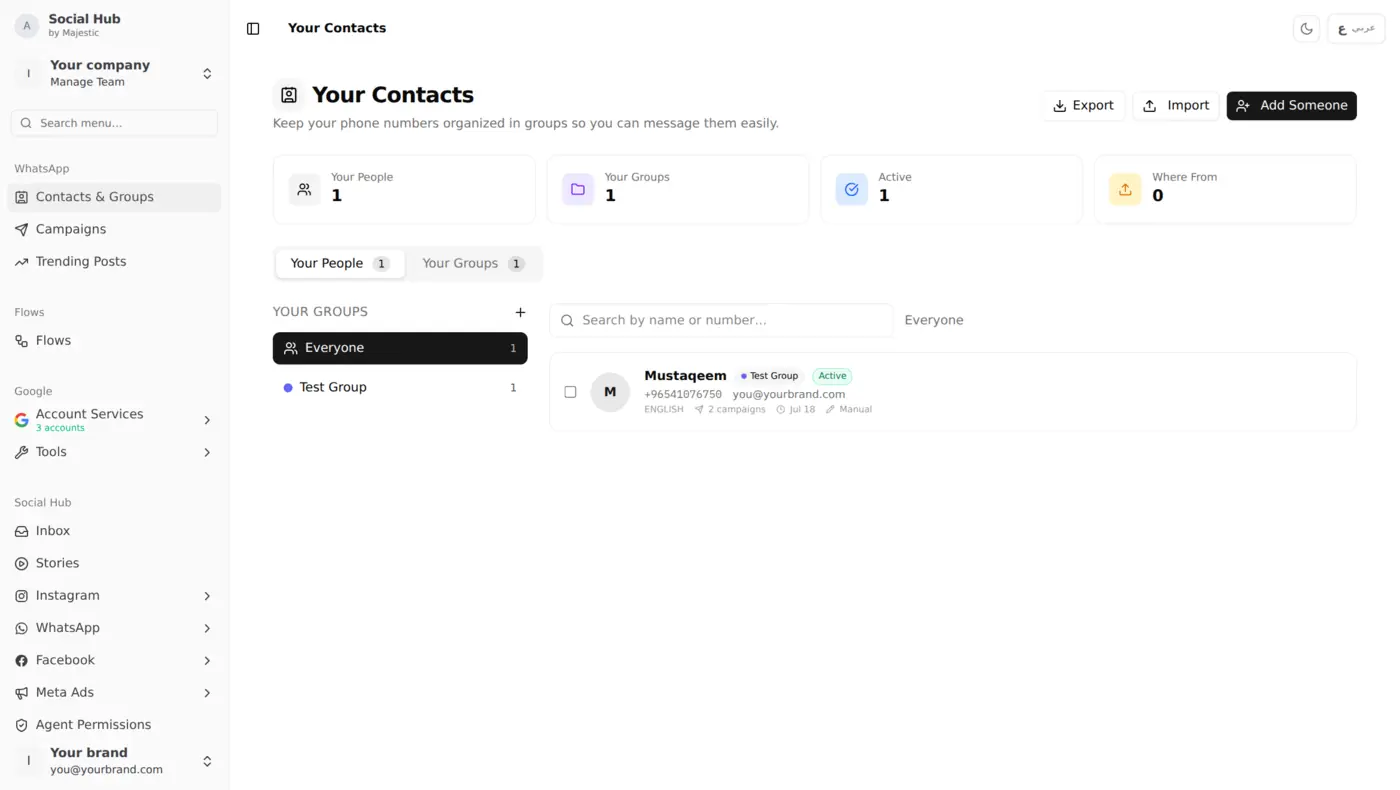Click the Mustaqeem contact name
The image size is (1400, 790).
pyautogui.click(x=685, y=376)
